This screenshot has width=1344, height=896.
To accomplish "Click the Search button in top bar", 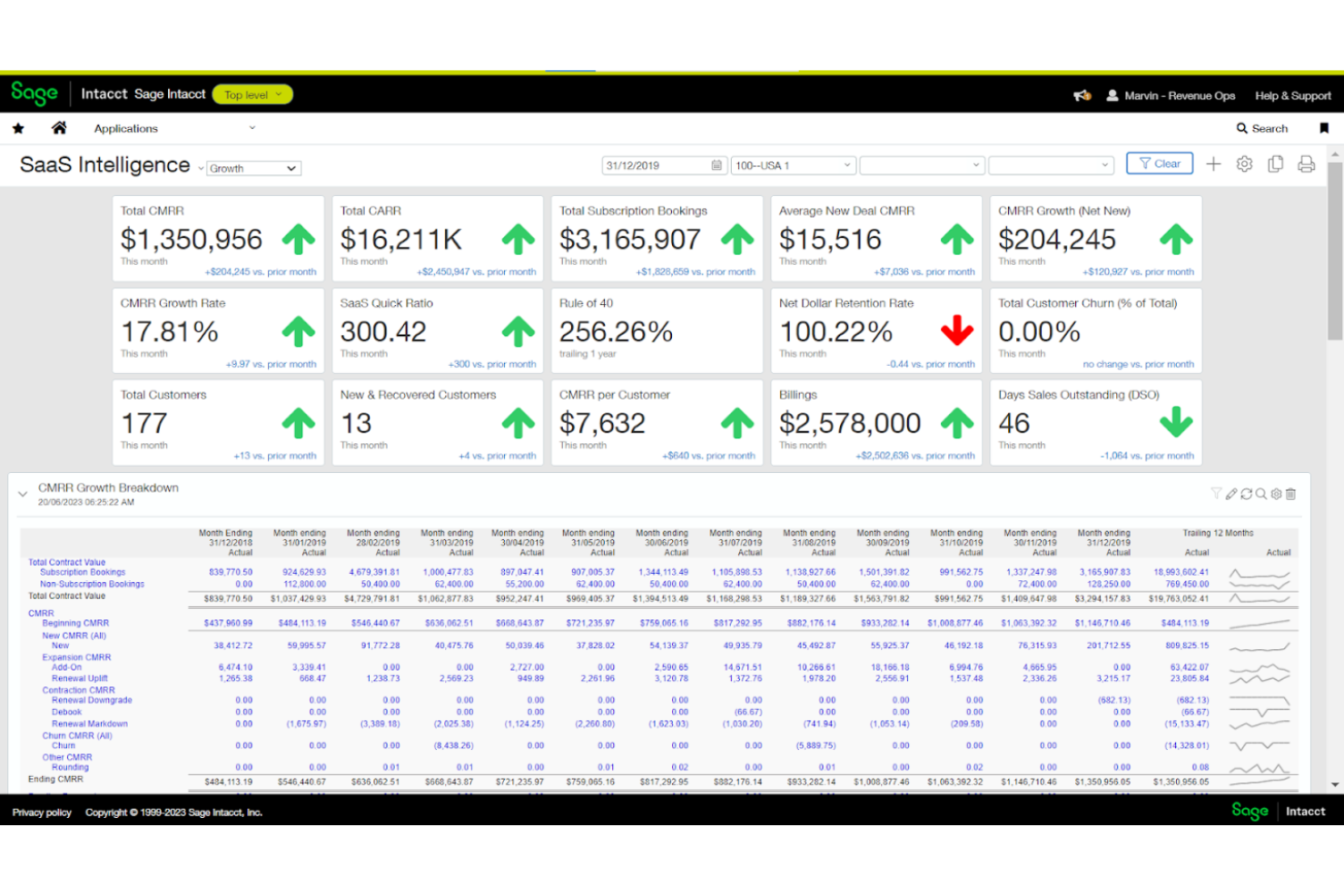I will point(1262,129).
